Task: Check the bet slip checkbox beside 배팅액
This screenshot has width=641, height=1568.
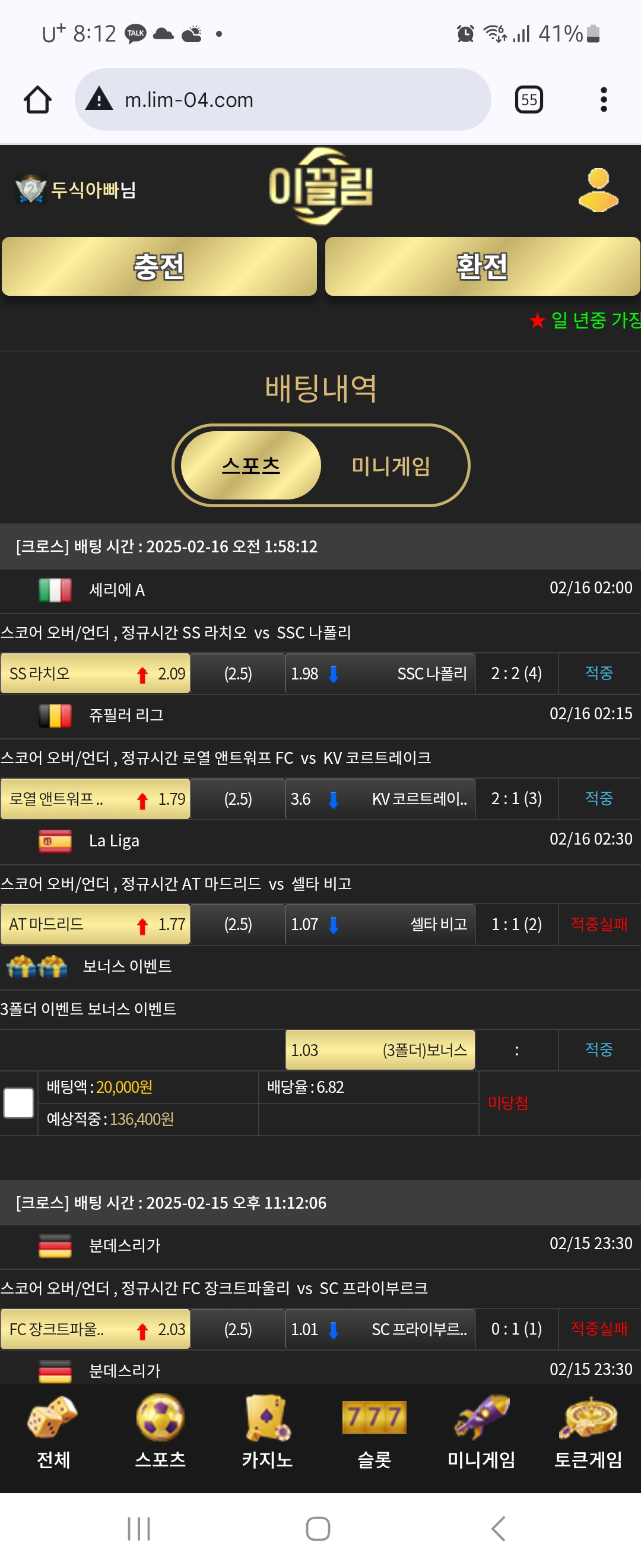Action: pyautogui.click(x=19, y=1102)
